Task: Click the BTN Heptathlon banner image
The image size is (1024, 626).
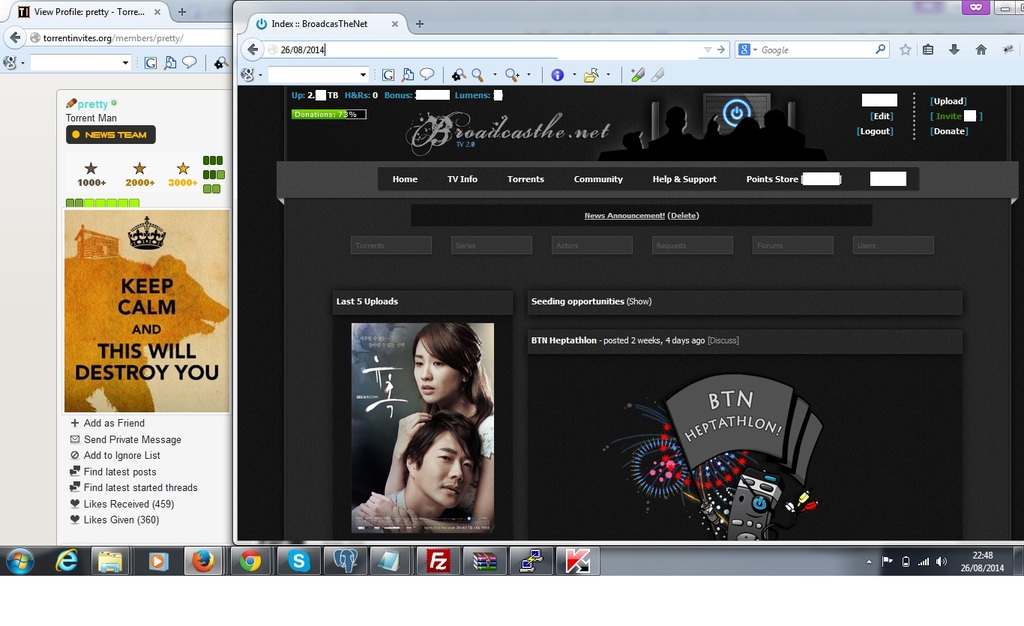Action: [715, 456]
